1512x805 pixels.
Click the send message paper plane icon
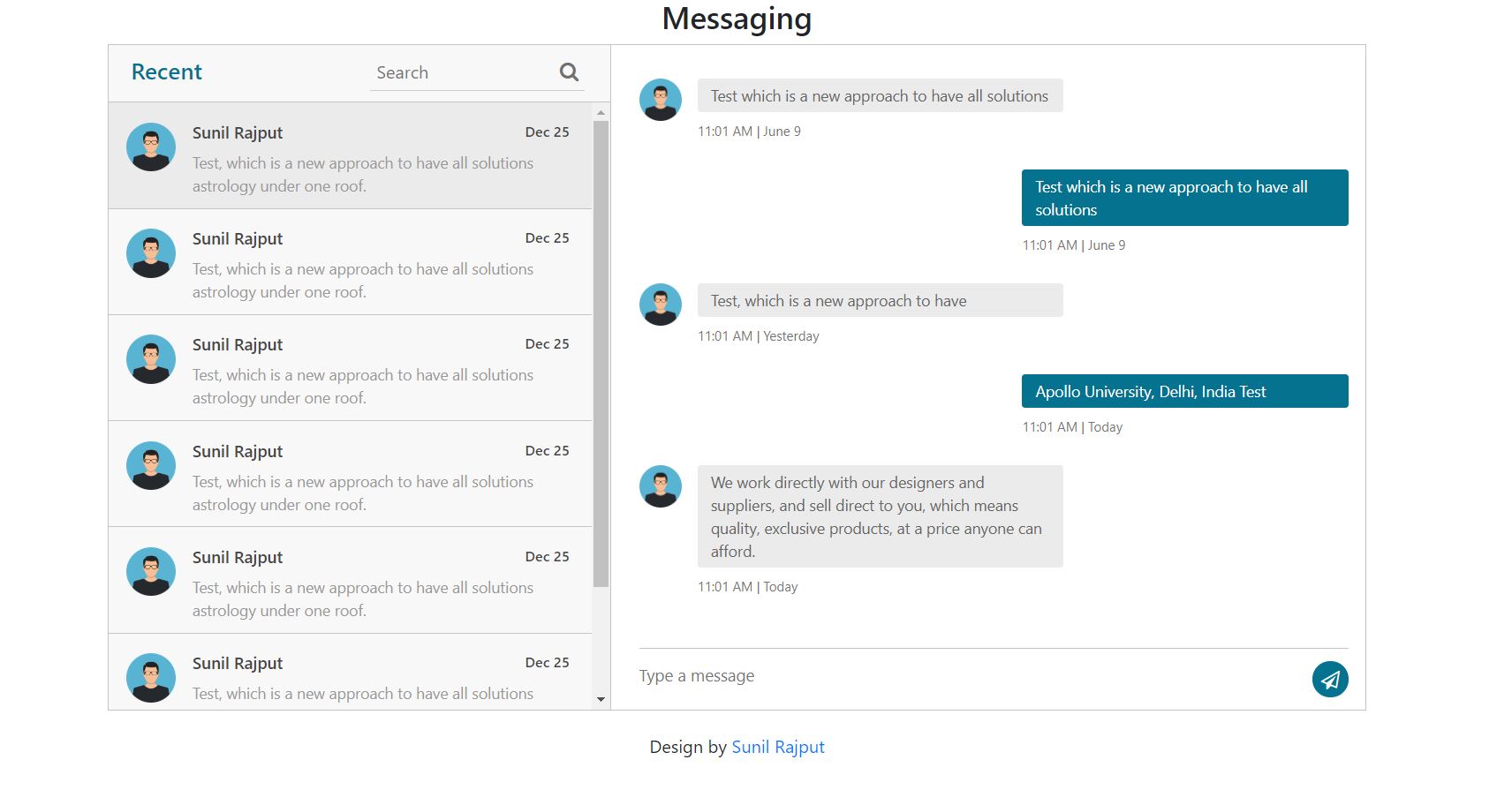1331,679
